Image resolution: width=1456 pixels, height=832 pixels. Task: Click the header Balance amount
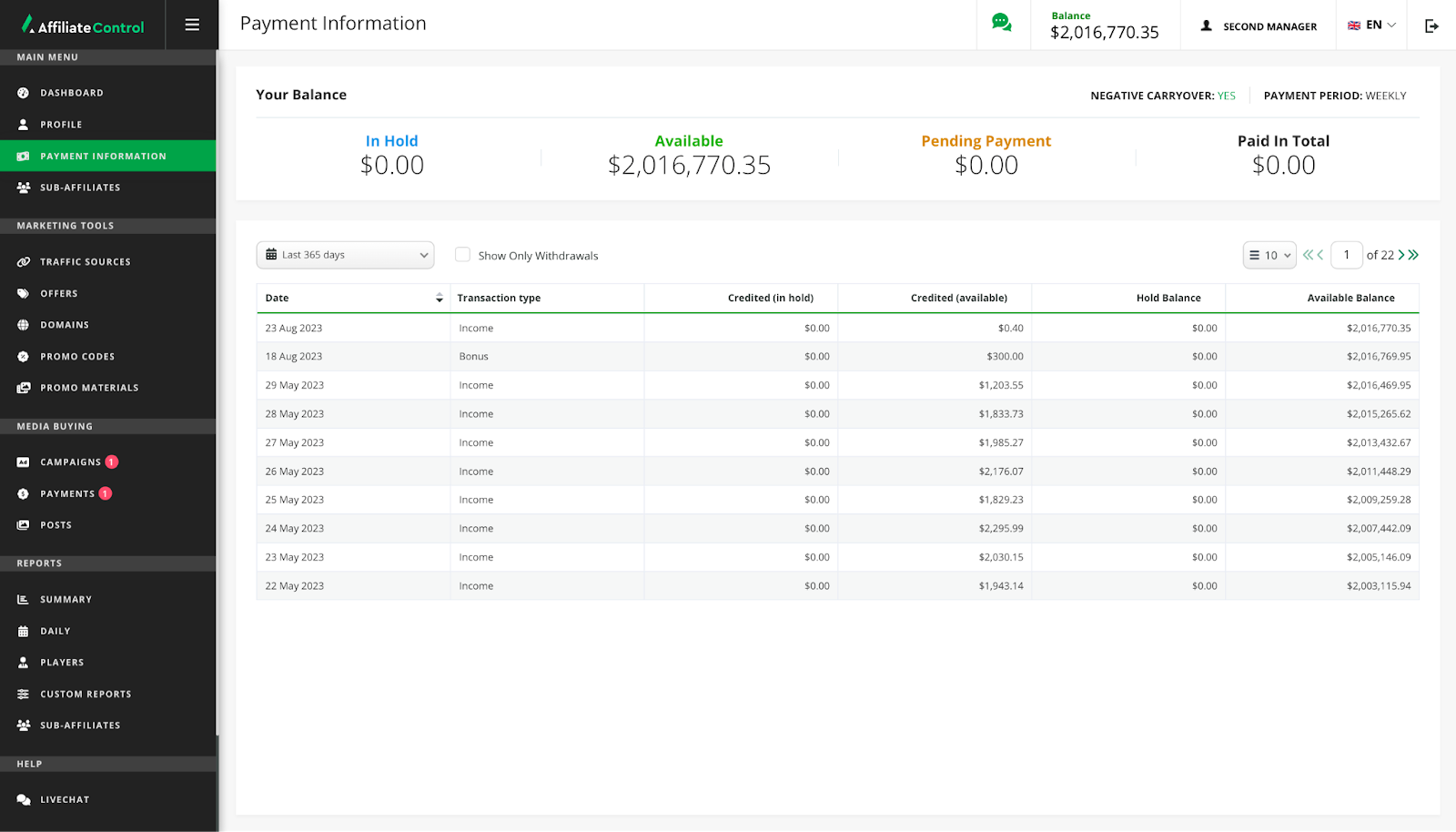1104,33
